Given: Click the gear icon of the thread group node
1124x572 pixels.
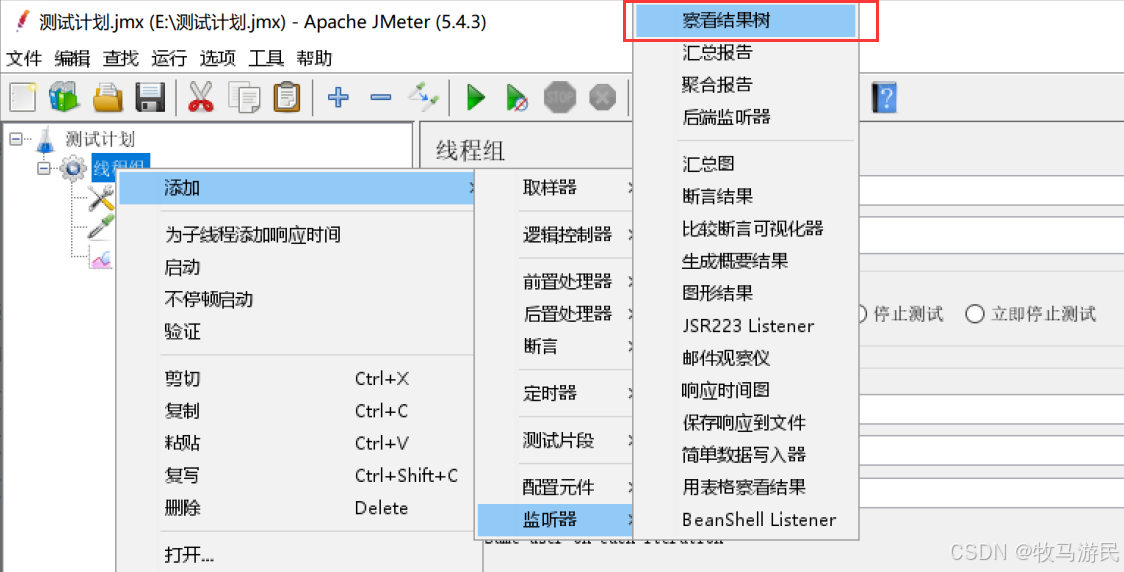Looking at the screenshot, I should pos(73,168).
